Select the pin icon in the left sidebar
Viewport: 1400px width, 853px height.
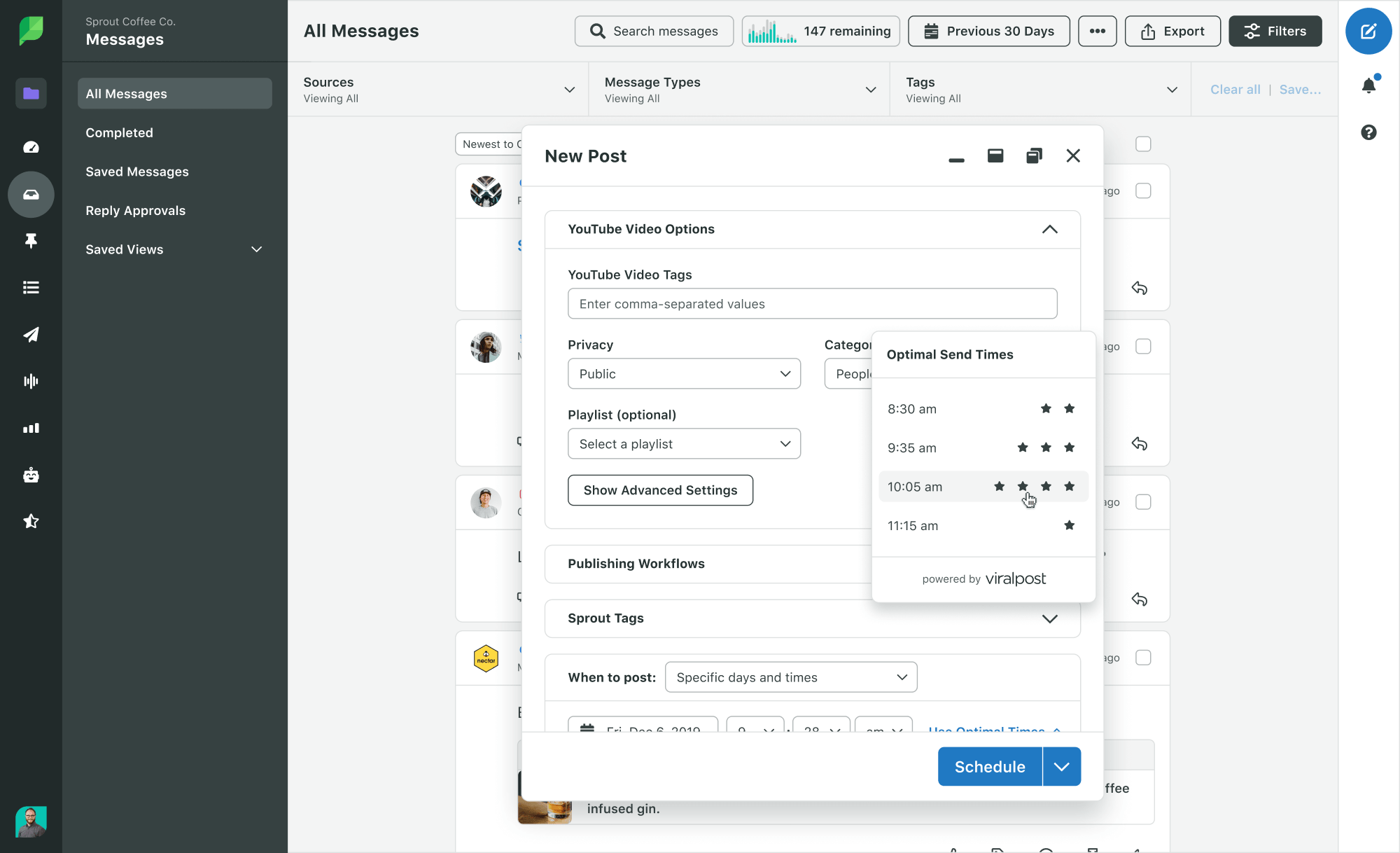pos(31,241)
